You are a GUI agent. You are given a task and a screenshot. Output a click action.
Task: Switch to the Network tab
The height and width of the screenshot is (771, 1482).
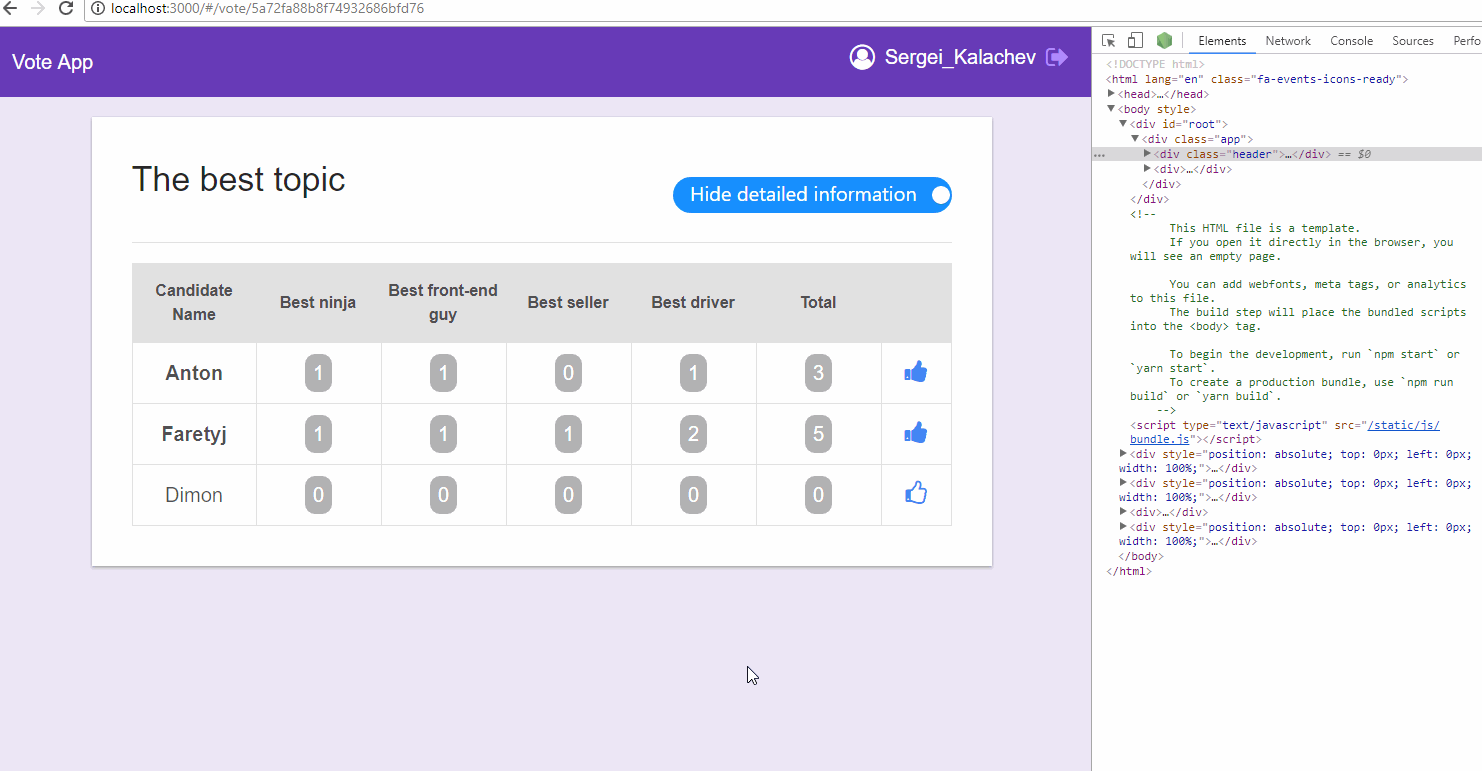(x=1288, y=41)
